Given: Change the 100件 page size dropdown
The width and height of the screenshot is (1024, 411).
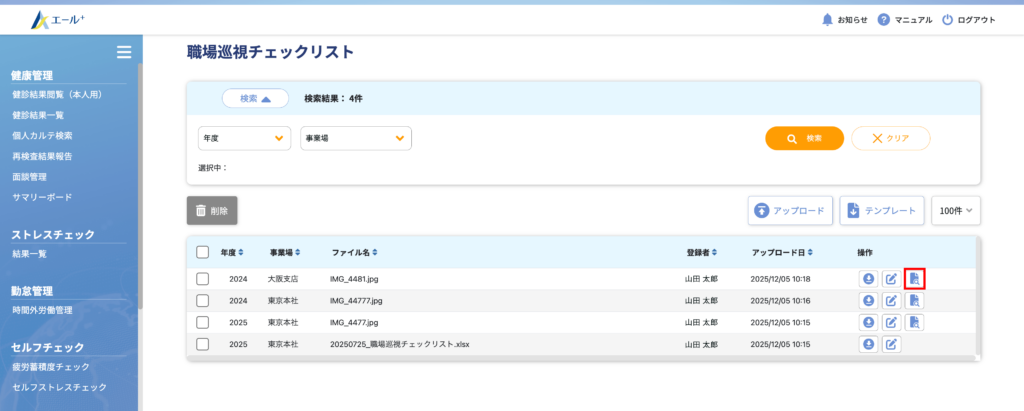Looking at the screenshot, I should pyautogui.click(x=956, y=210).
